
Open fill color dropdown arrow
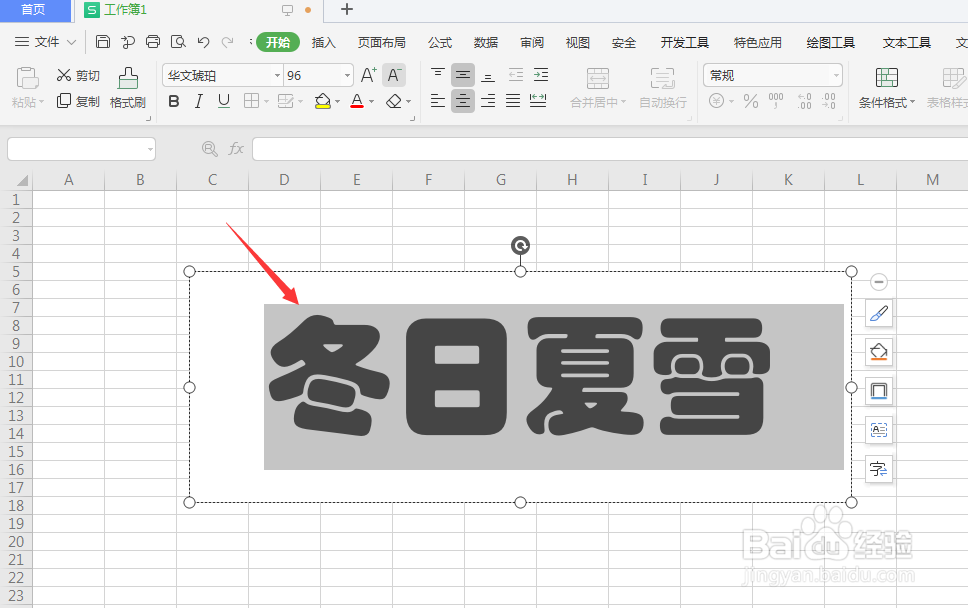338,102
